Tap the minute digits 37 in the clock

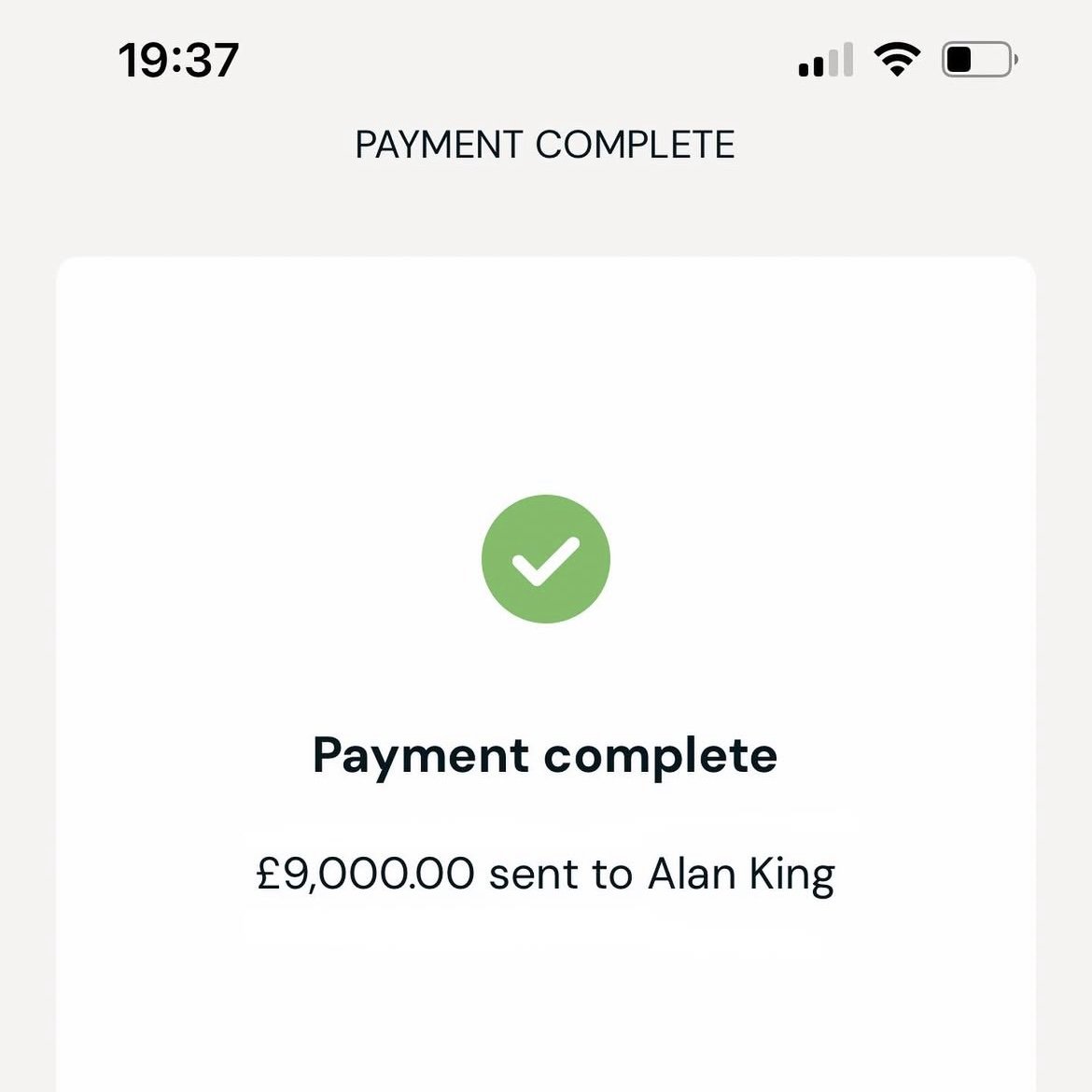click(213, 60)
